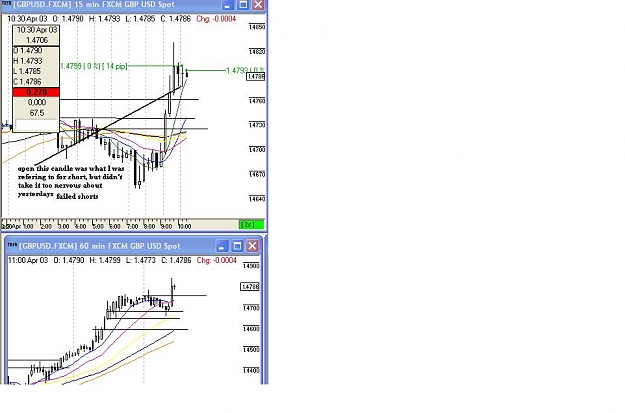Click Chg: -0.0004 in 15 min chart header

(x=216, y=19)
